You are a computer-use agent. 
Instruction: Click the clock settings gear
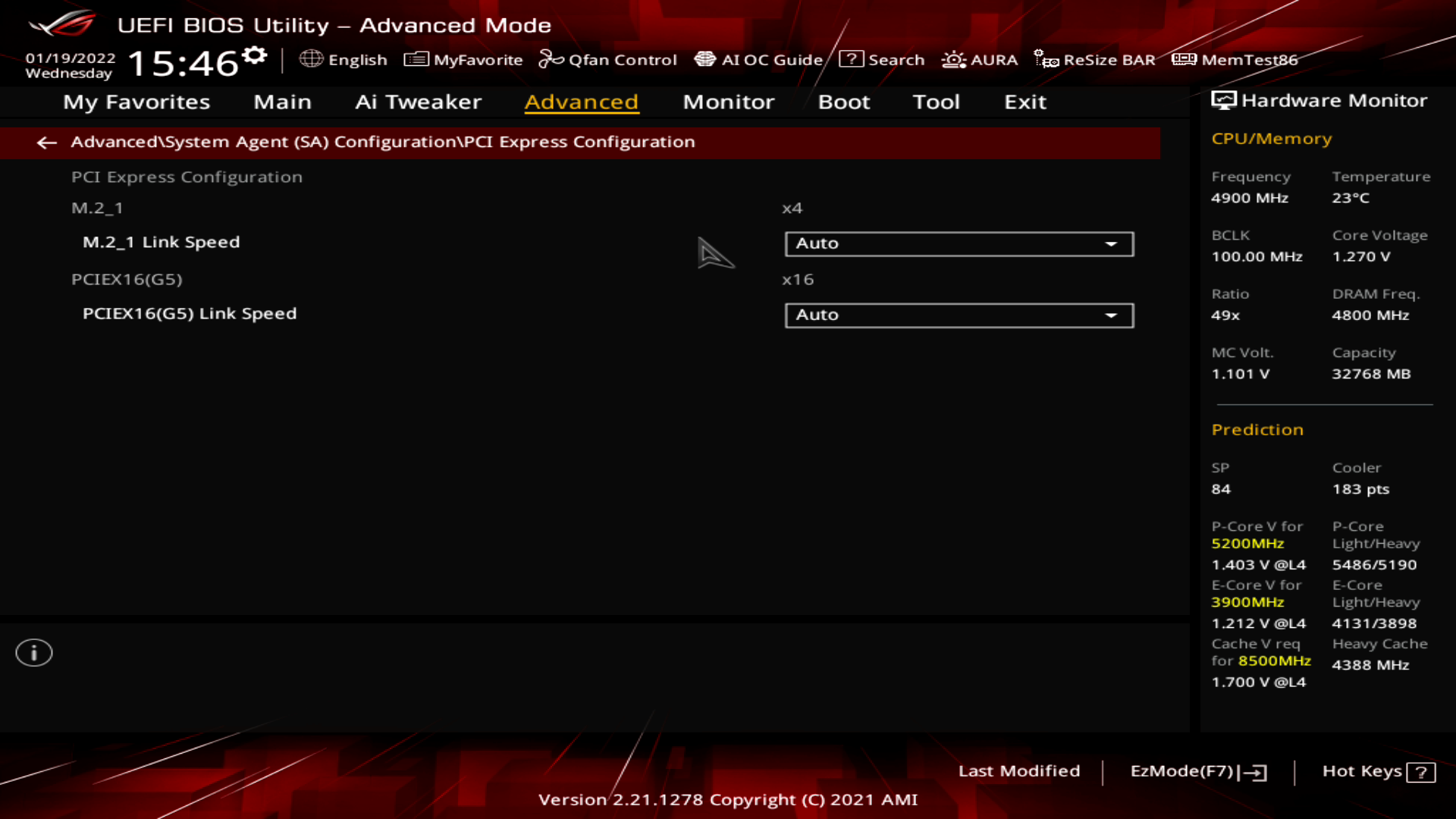point(255,53)
